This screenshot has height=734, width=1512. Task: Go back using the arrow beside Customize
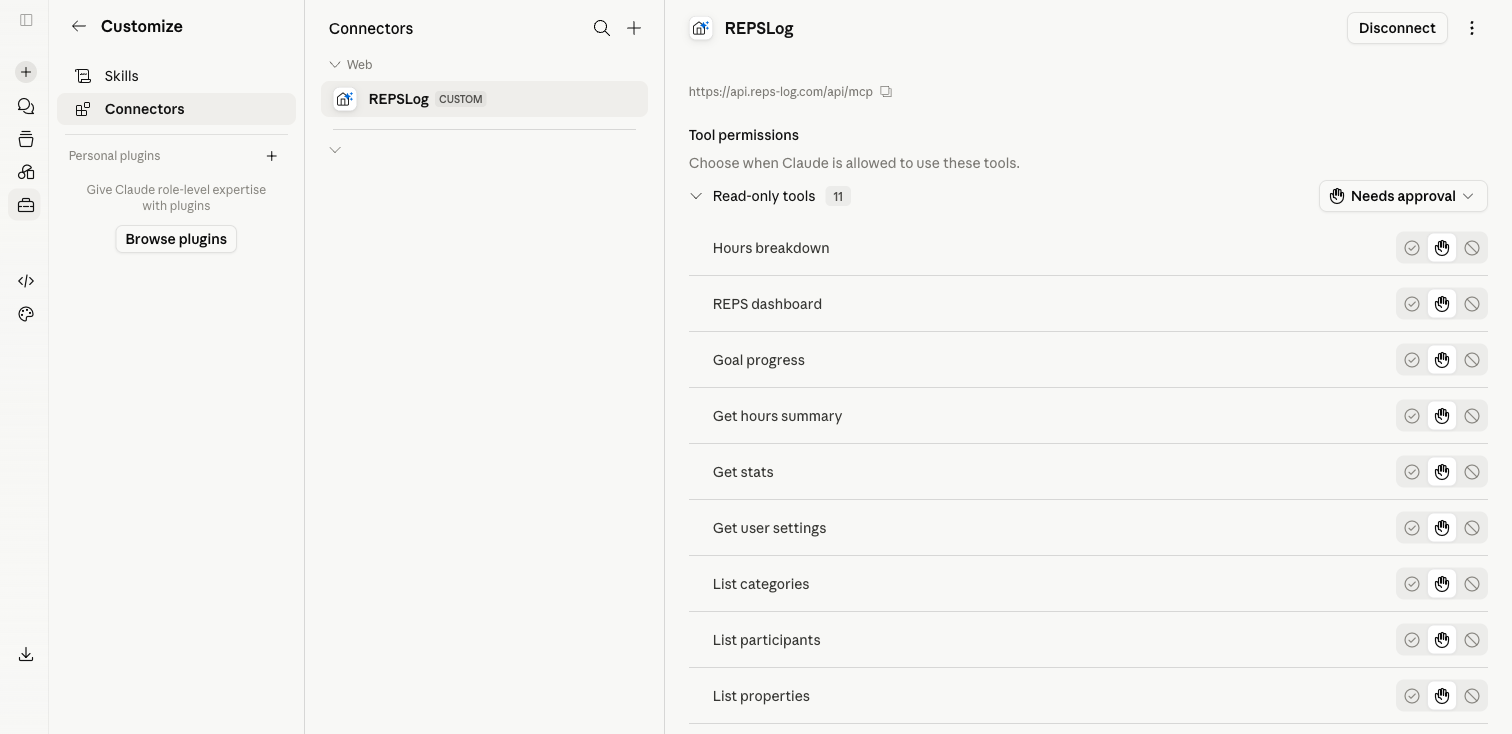pos(79,27)
